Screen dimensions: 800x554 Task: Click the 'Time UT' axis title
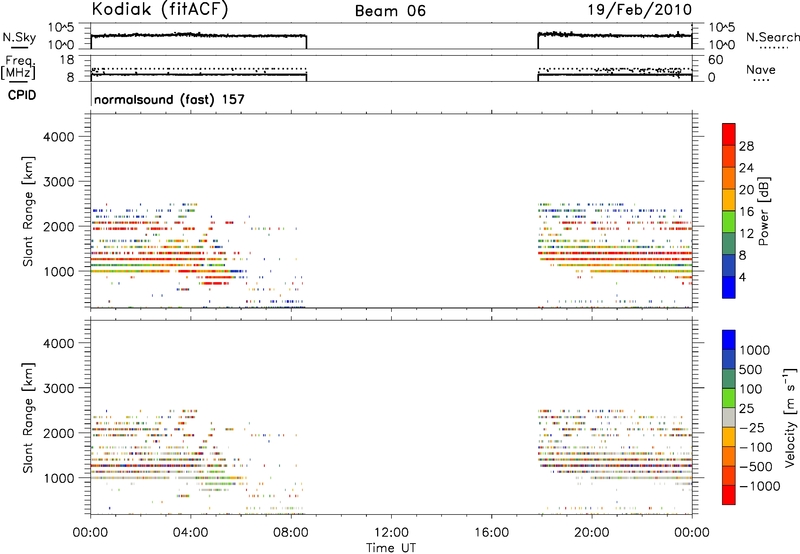click(391, 548)
